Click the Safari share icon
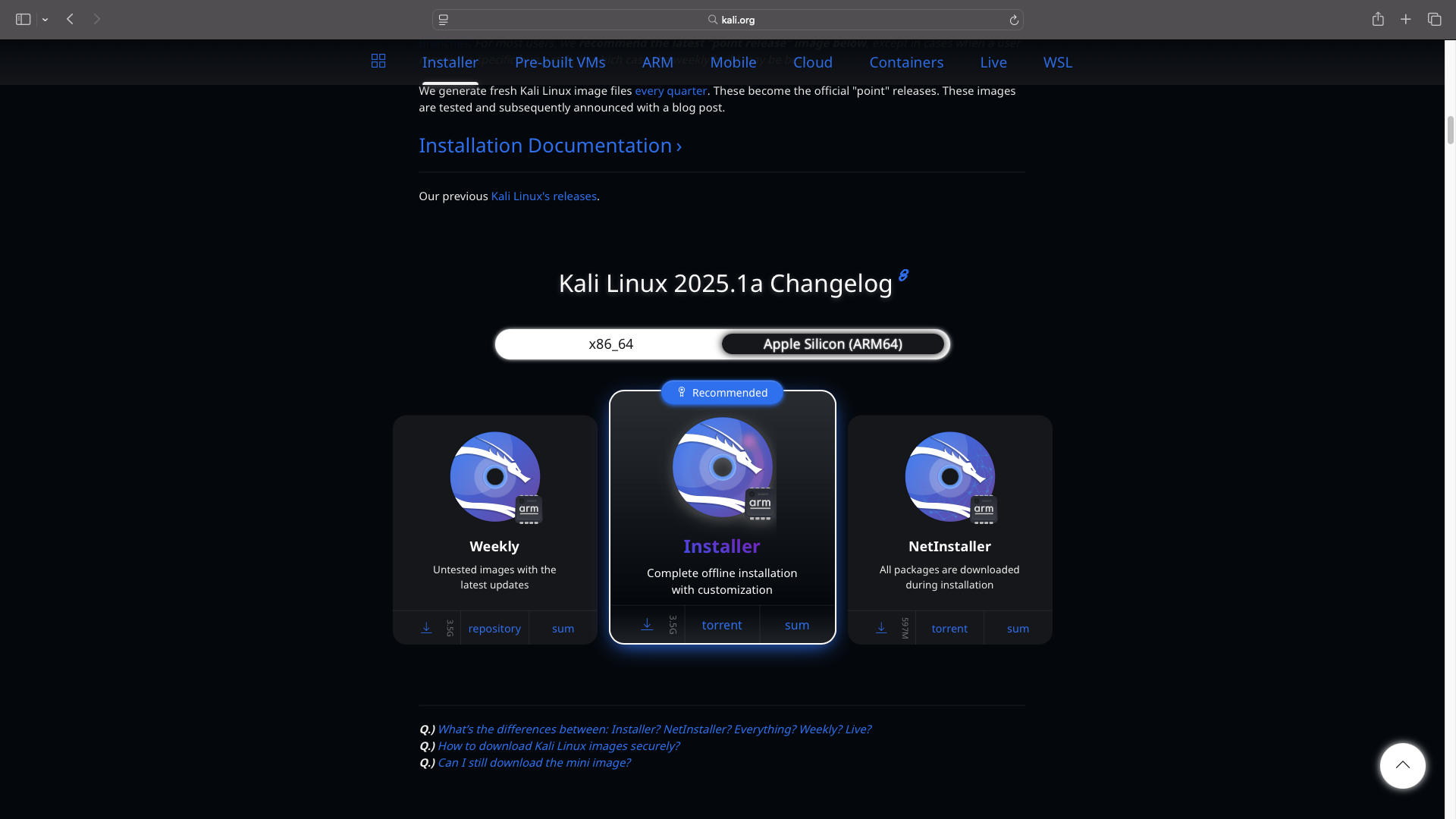The image size is (1456, 819). (1378, 20)
